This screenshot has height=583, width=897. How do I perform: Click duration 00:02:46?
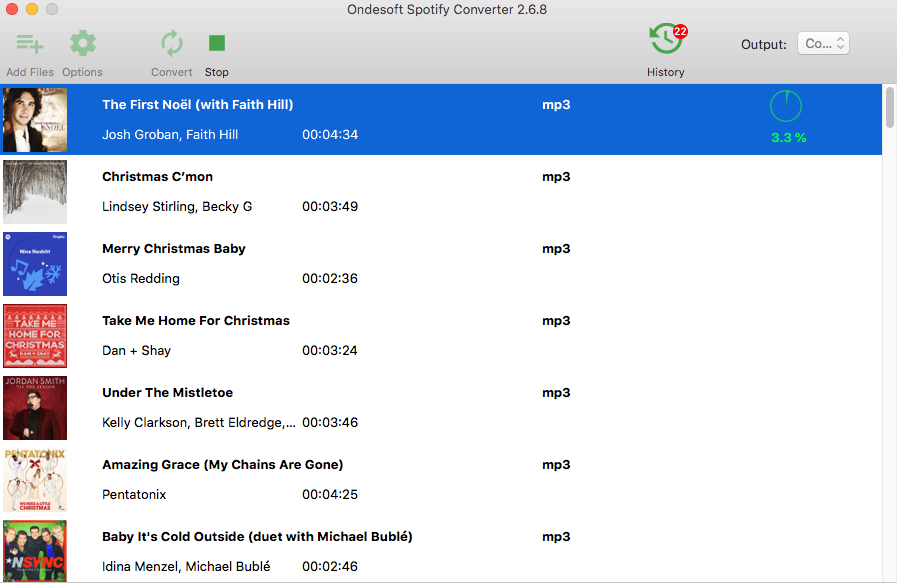click(330, 566)
